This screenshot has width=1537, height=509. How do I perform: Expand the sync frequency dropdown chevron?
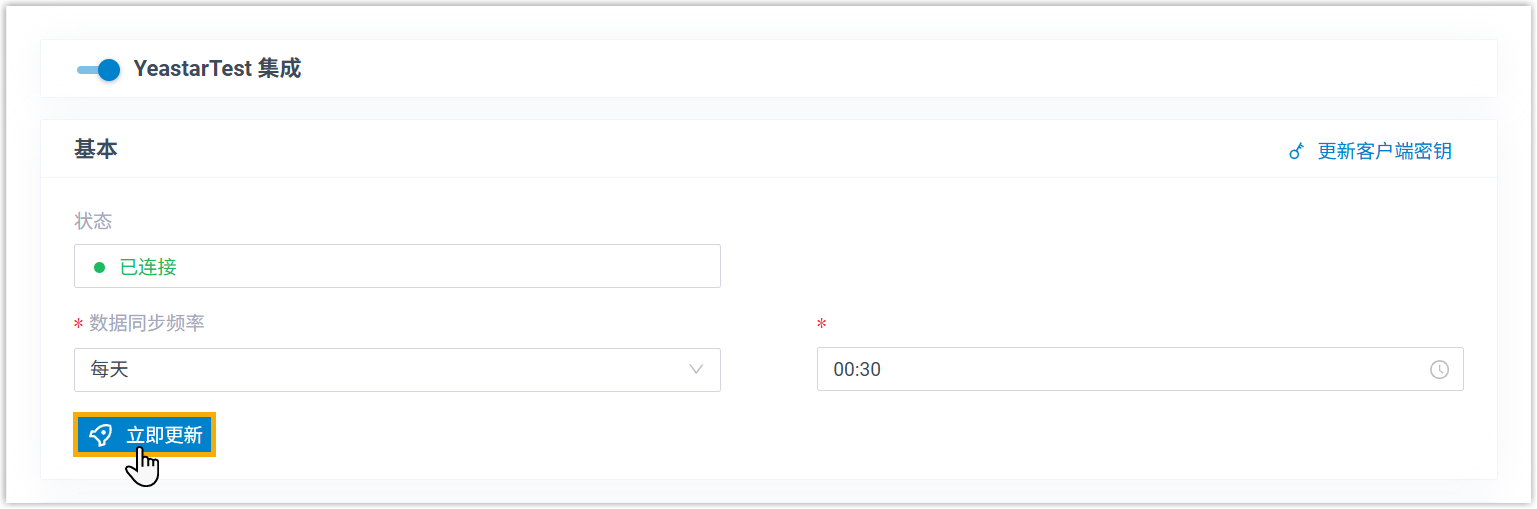(x=696, y=370)
